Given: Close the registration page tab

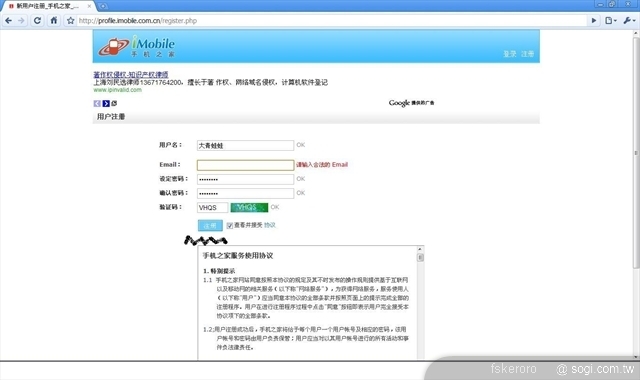Looking at the screenshot, I should tap(89, 6).
